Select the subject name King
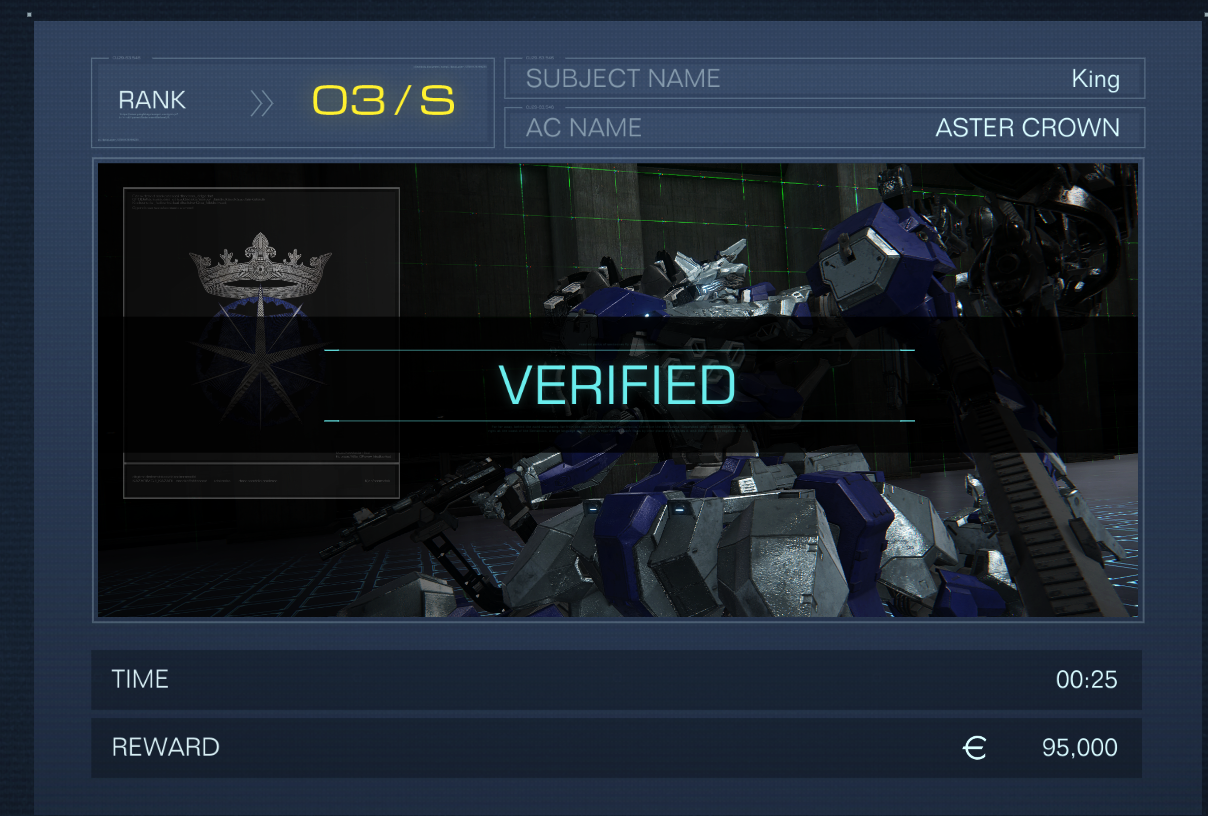 pos(1095,79)
